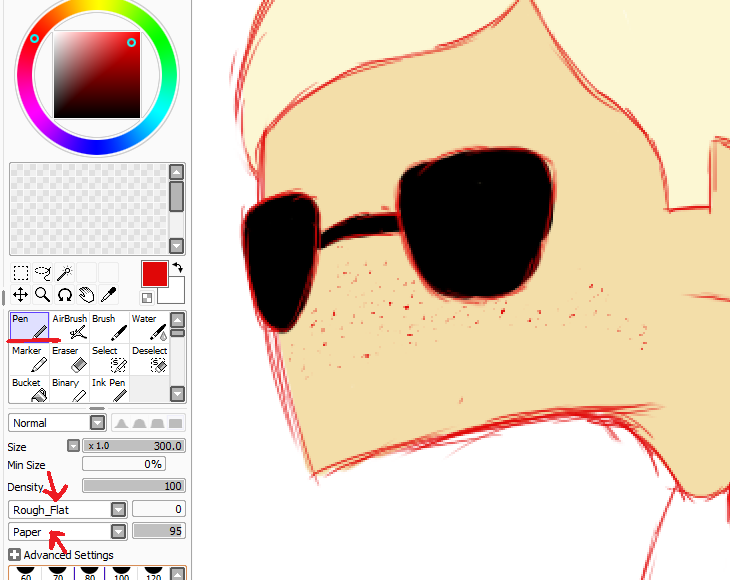Screen dimensions: 730x580
Task: Open the Paper texture dropdown
Action: [68, 532]
